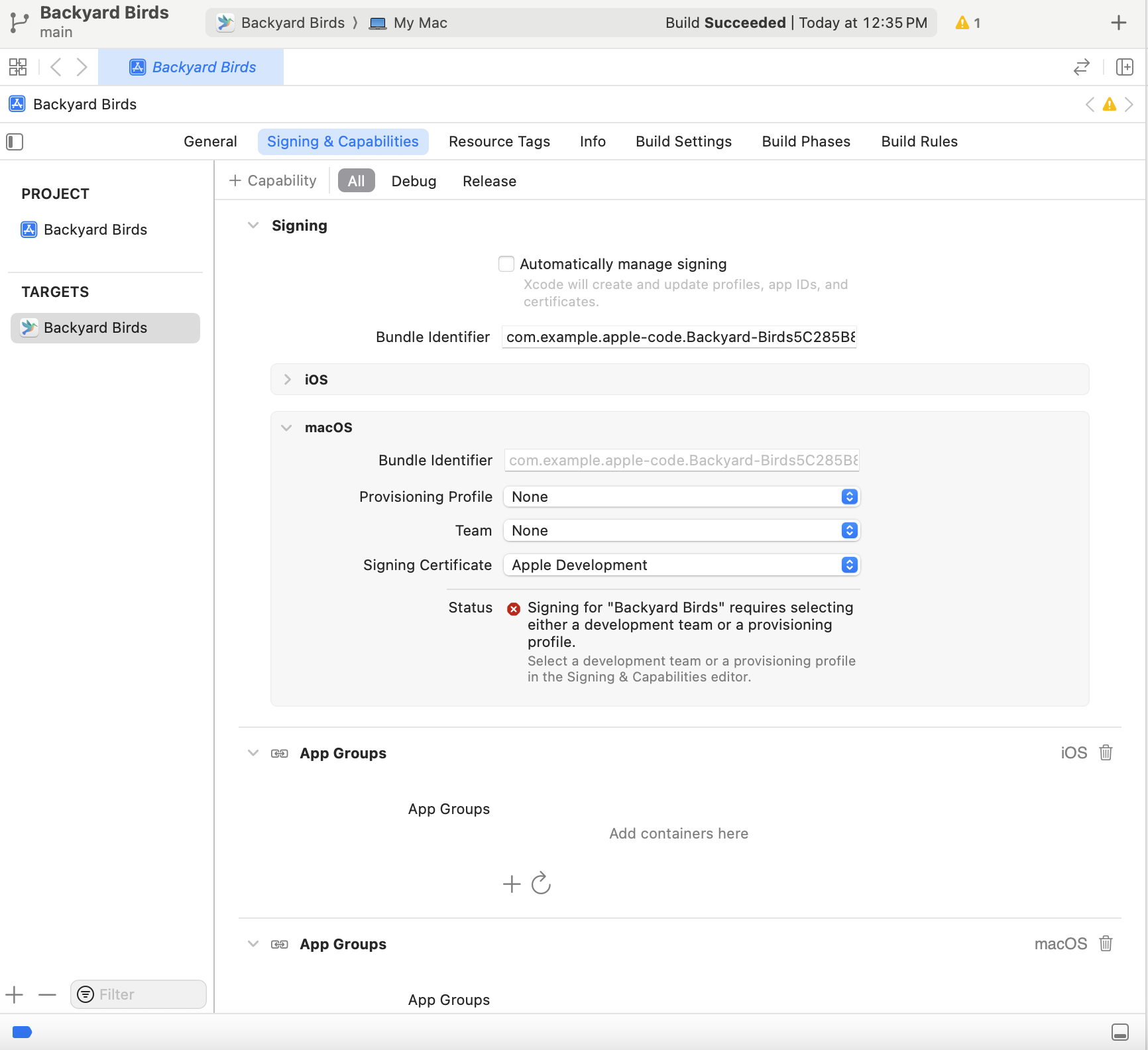Image resolution: width=1148 pixels, height=1050 pixels.
Task: Collapse the Signing section
Action: (253, 225)
